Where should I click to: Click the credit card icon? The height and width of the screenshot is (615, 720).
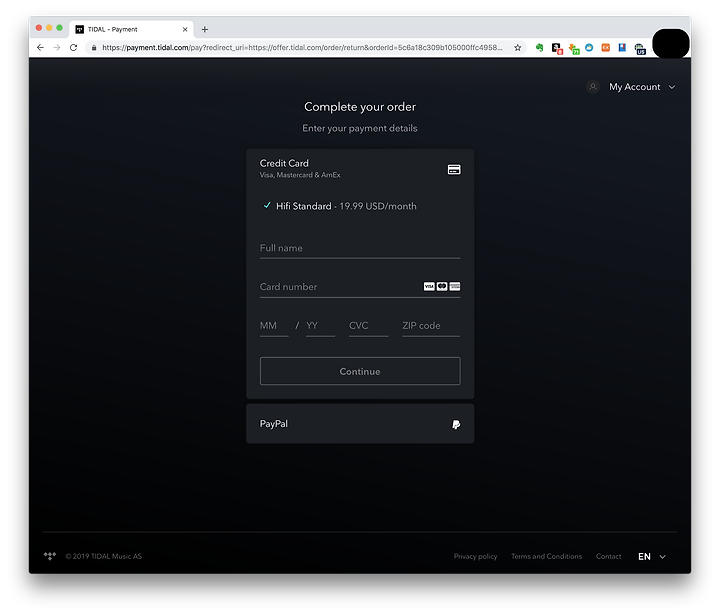454,169
